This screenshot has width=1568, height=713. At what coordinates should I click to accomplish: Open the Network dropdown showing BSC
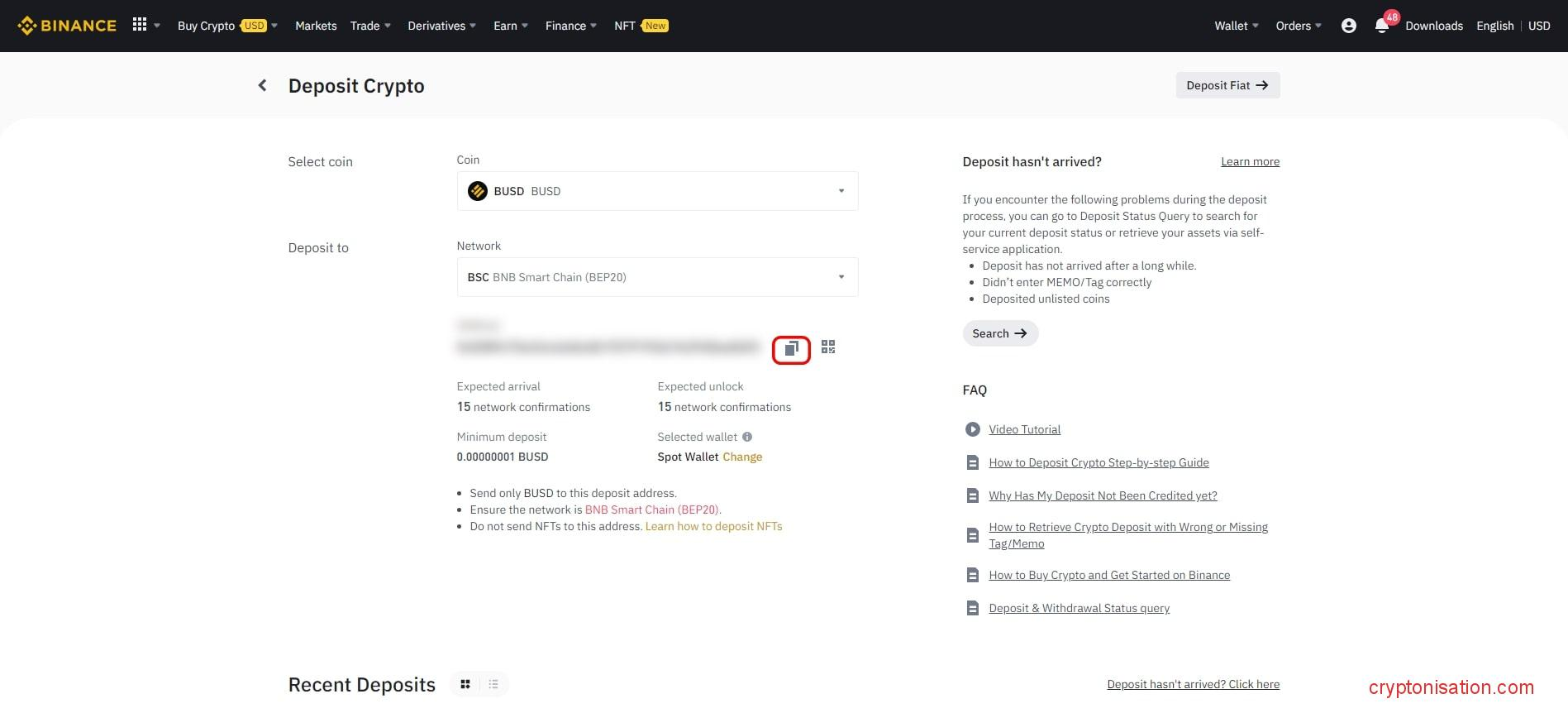click(657, 277)
